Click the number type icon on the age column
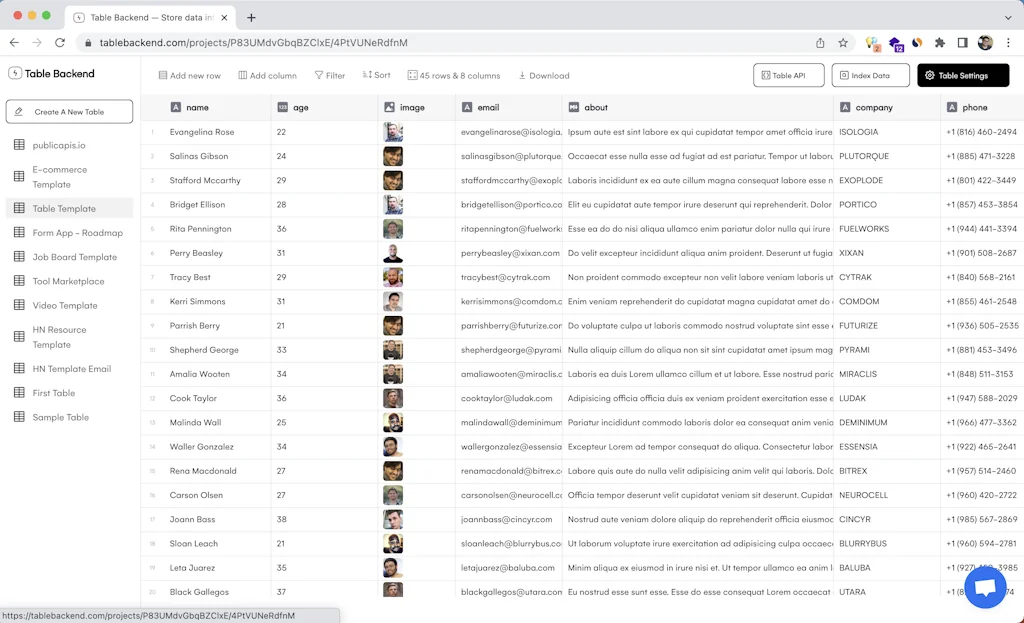 click(x=282, y=107)
